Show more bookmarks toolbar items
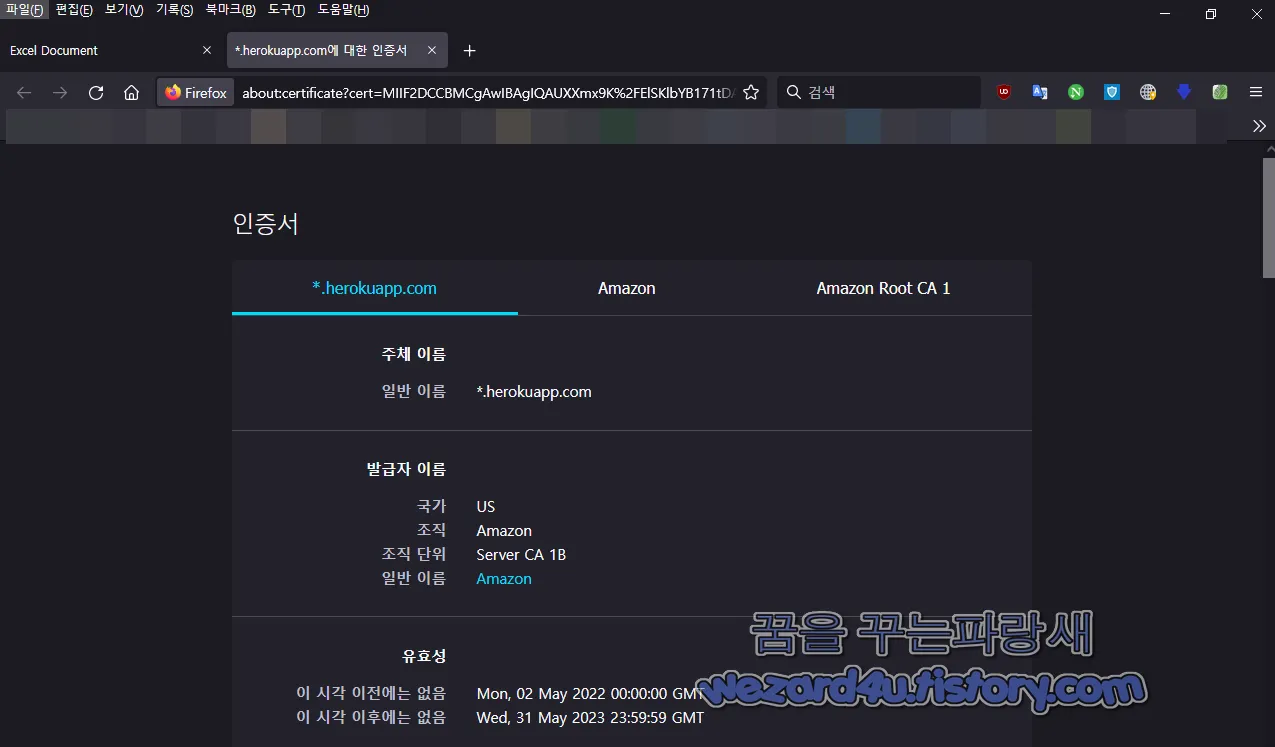 tap(1259, 125)
